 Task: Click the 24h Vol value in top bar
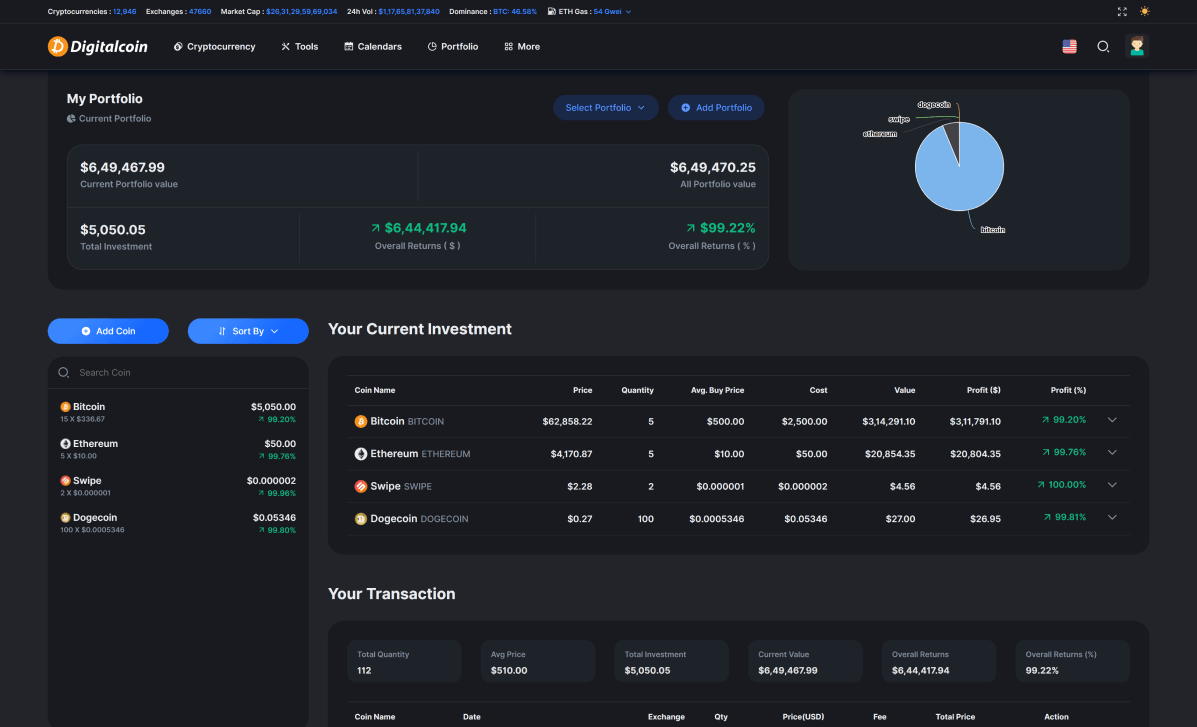point(409,11)
